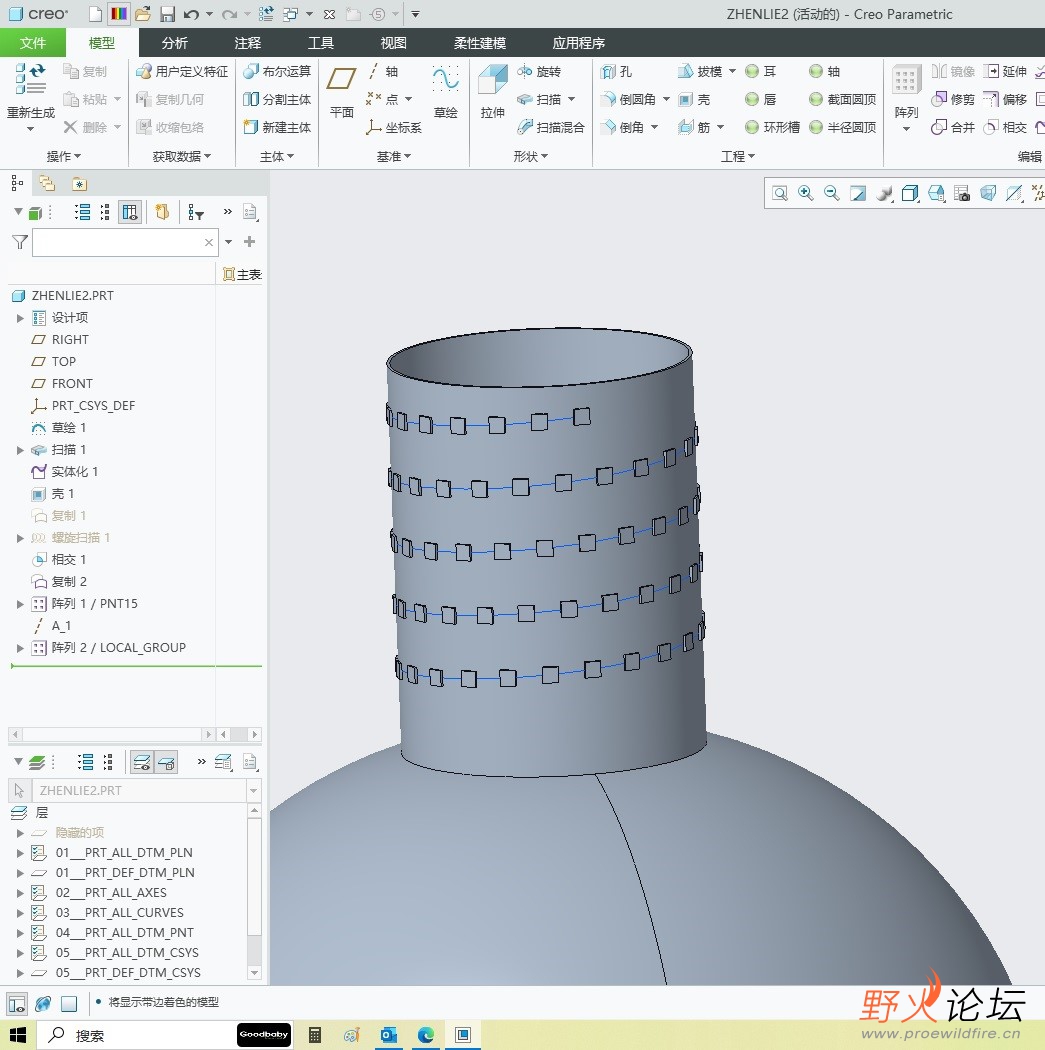
Task: Toggle the model tree columns display button
Action: [x=130, y=213]
